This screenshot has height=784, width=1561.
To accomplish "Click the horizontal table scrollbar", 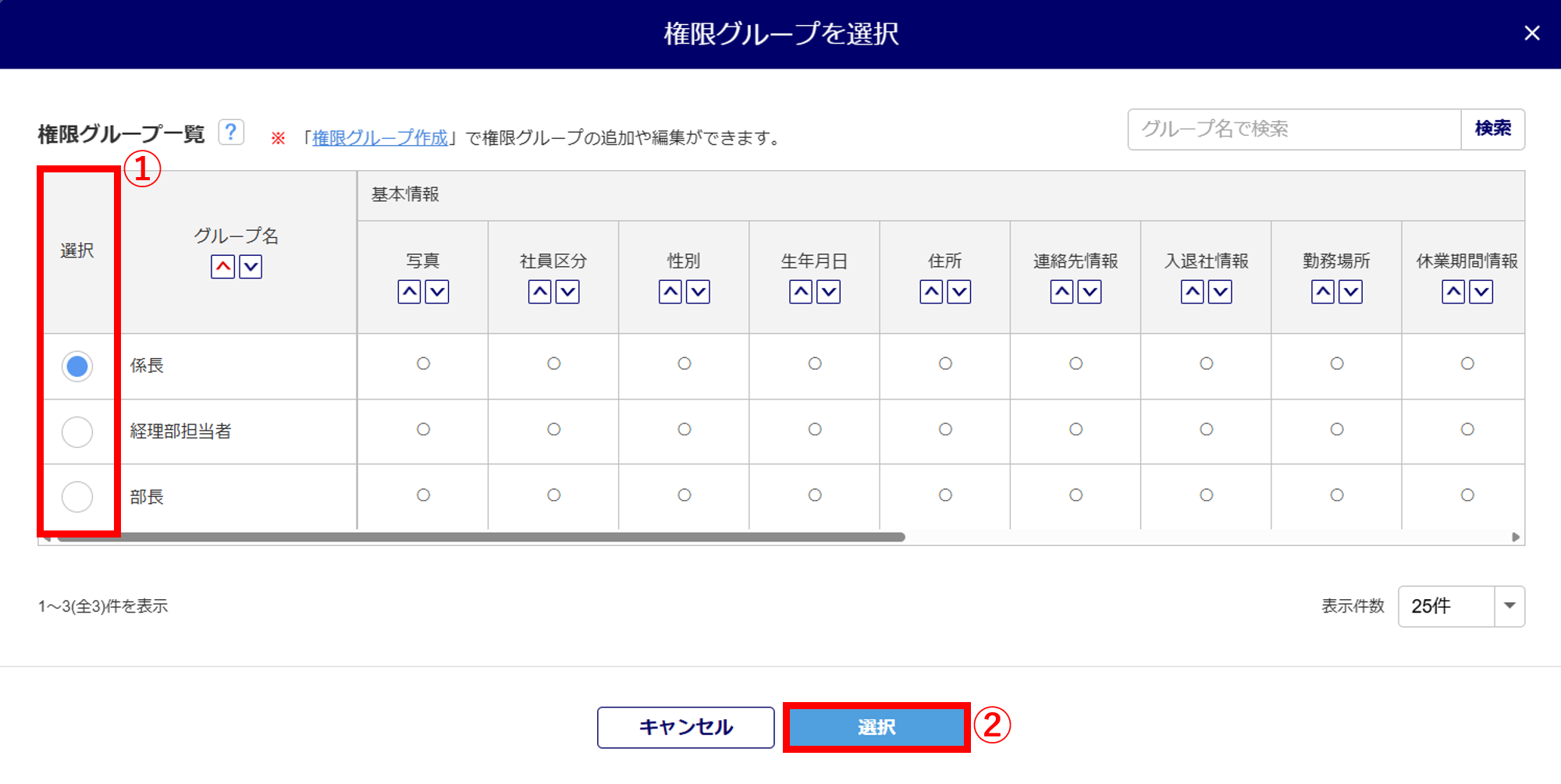I will tap(481, 537).
